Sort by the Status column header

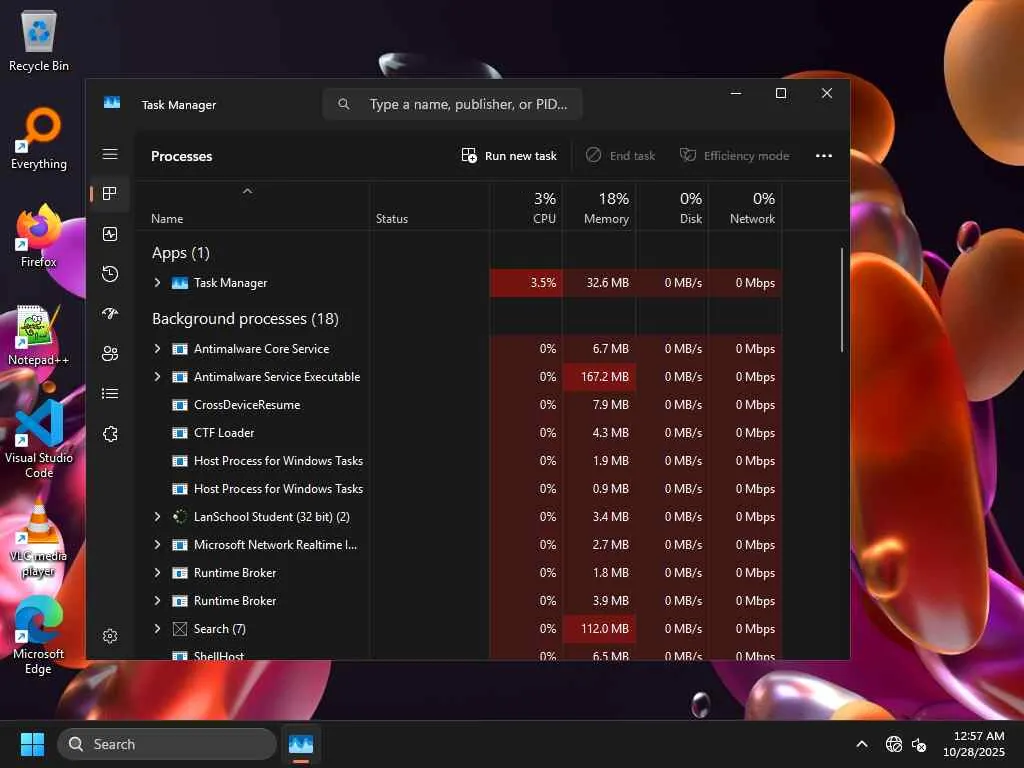(x=430, y=206)
